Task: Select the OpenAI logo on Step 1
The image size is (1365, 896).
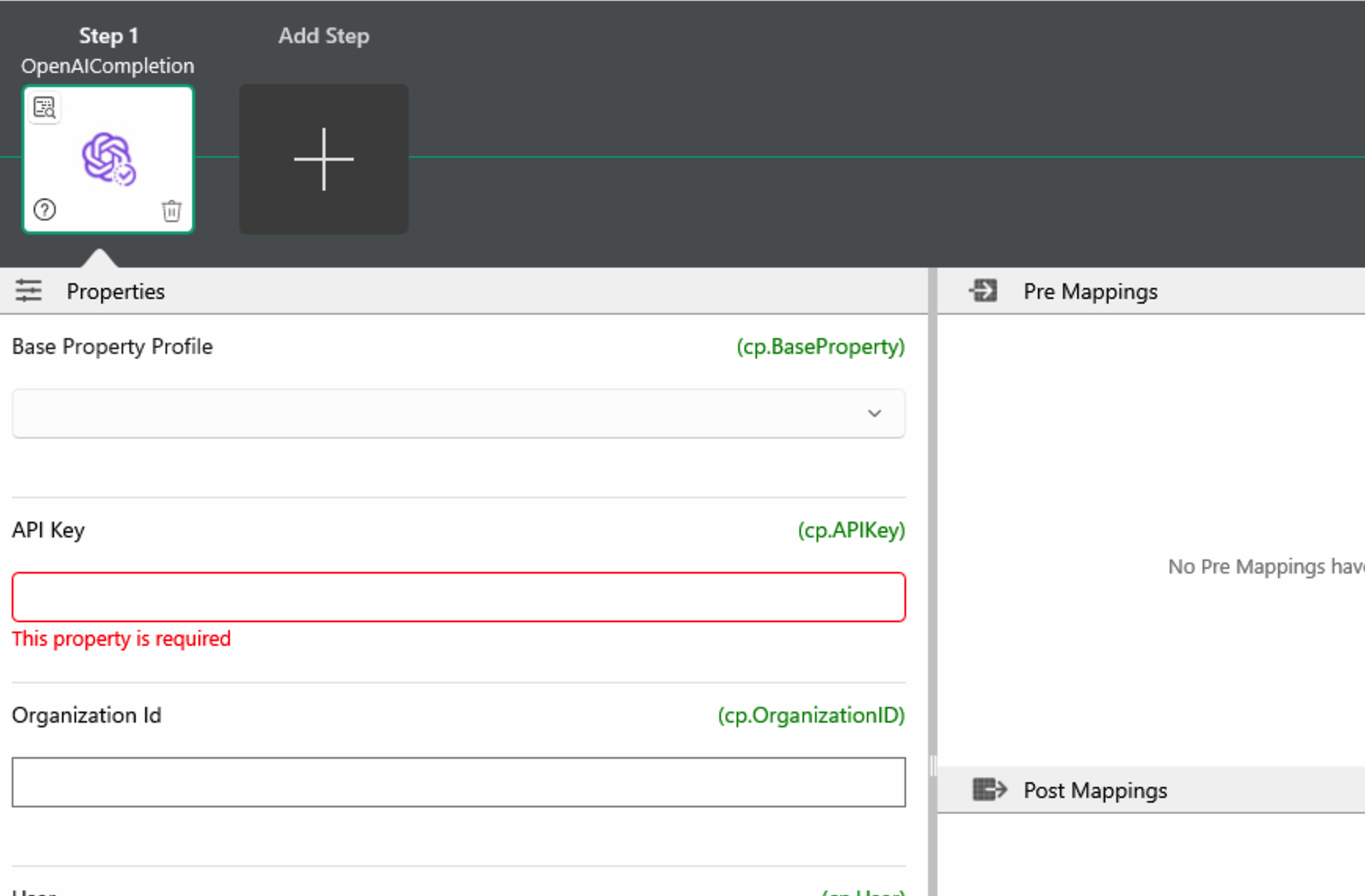Action: point(108,158)
